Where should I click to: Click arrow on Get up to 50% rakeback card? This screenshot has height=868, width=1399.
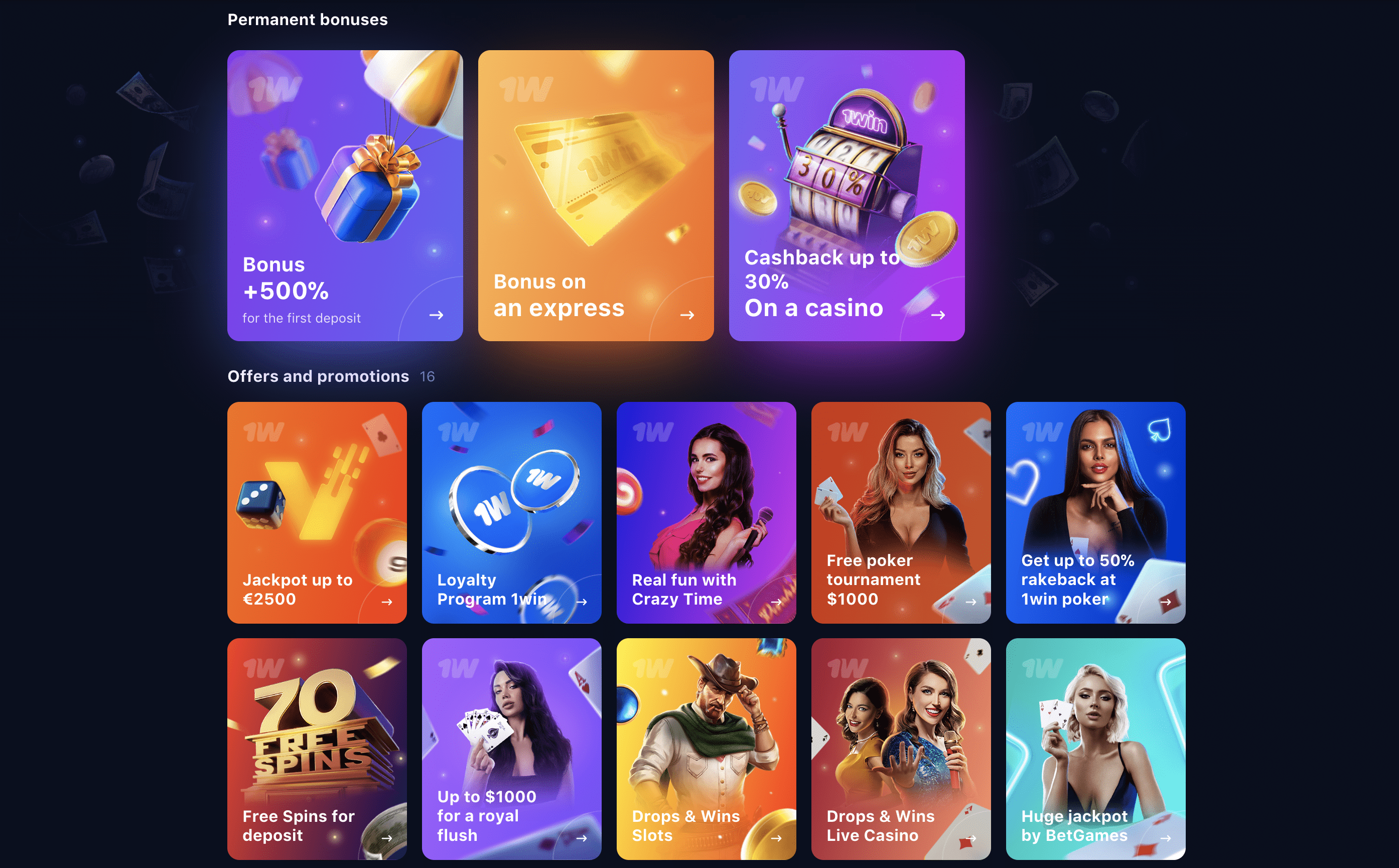pos(1165,602)
